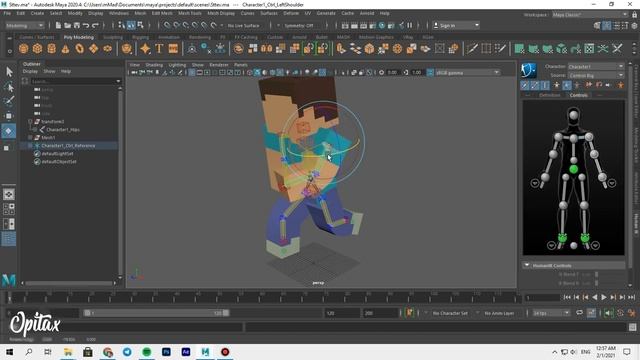Select the arrow Select tool in toolbox
This screenshot has height=360, width=640.
click(x=9, y=72)
